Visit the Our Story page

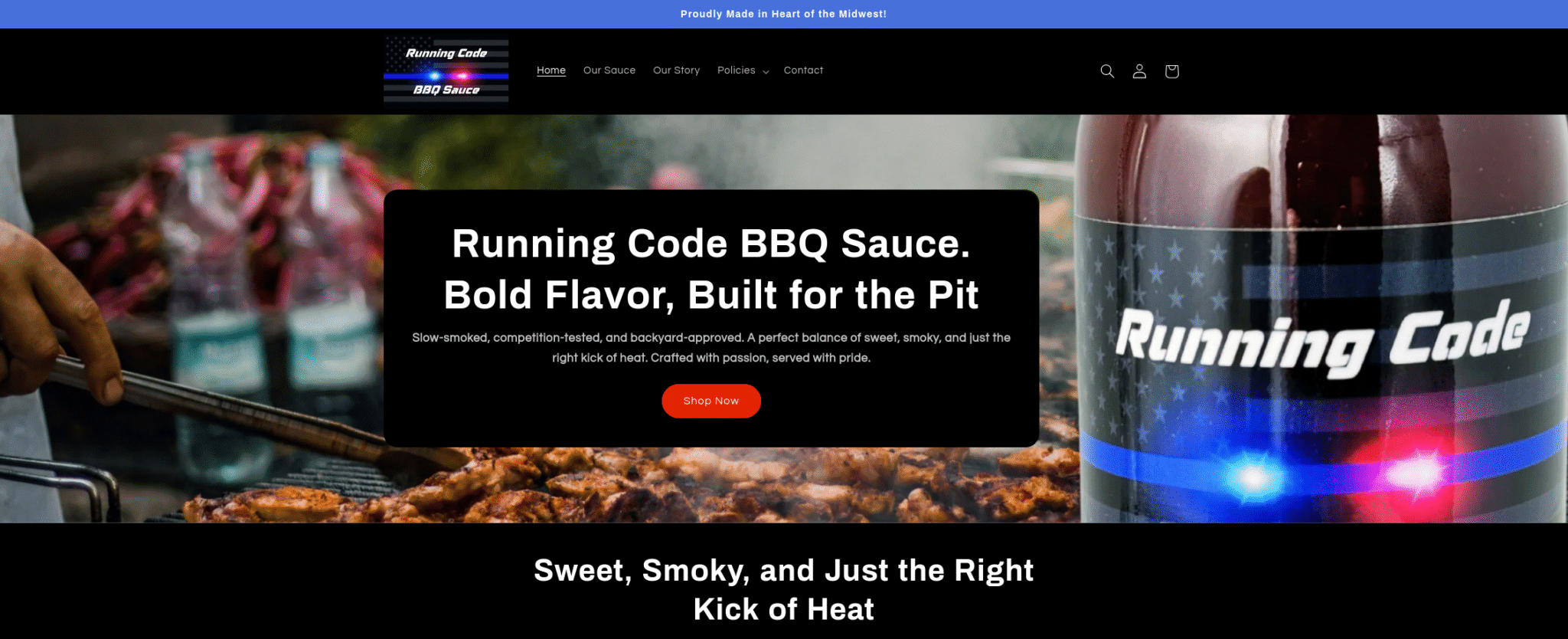point(676,70)
